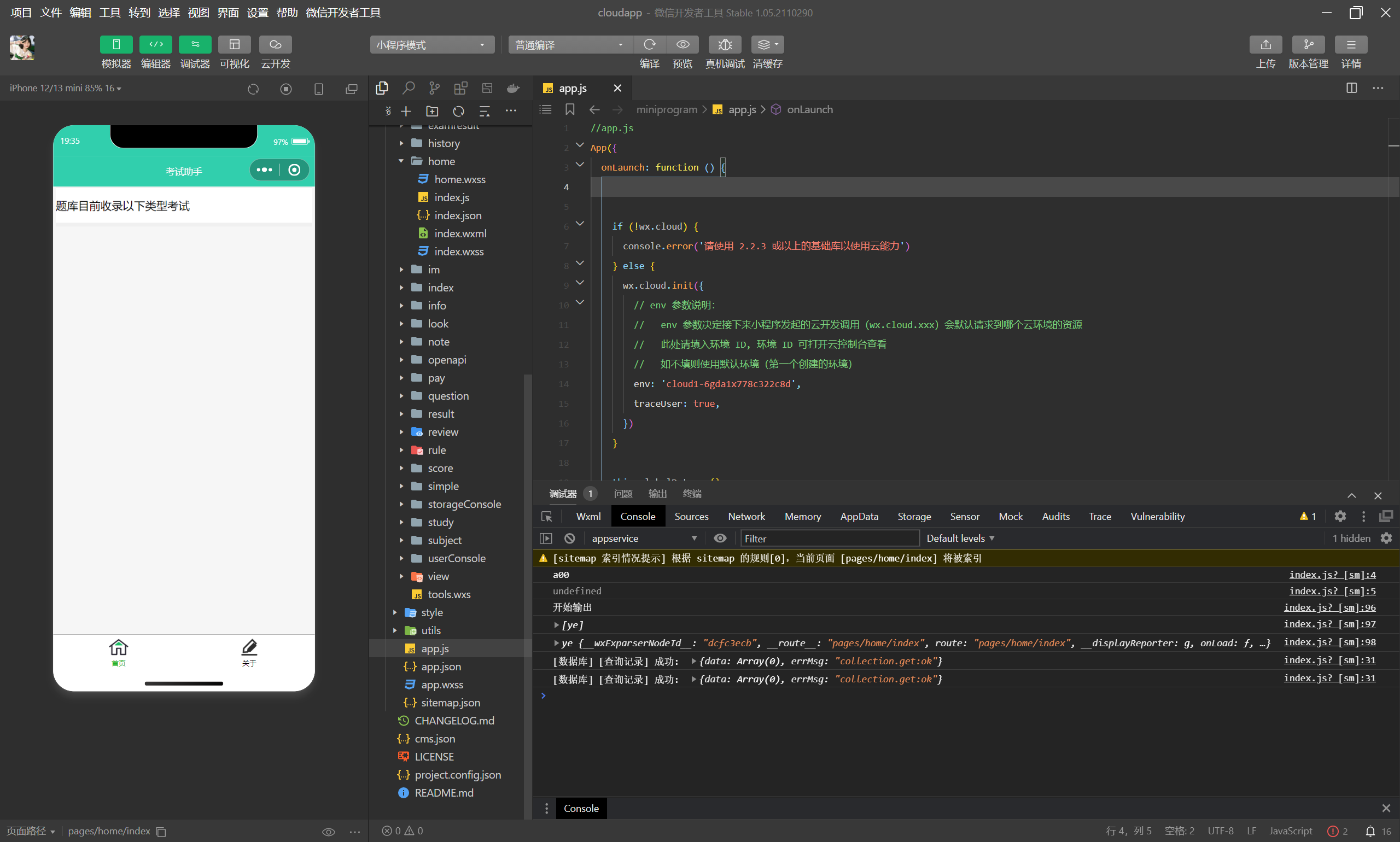Click the clear console icon
The width and height of the screenshot is (1400, 842).
tap(569, 538)
